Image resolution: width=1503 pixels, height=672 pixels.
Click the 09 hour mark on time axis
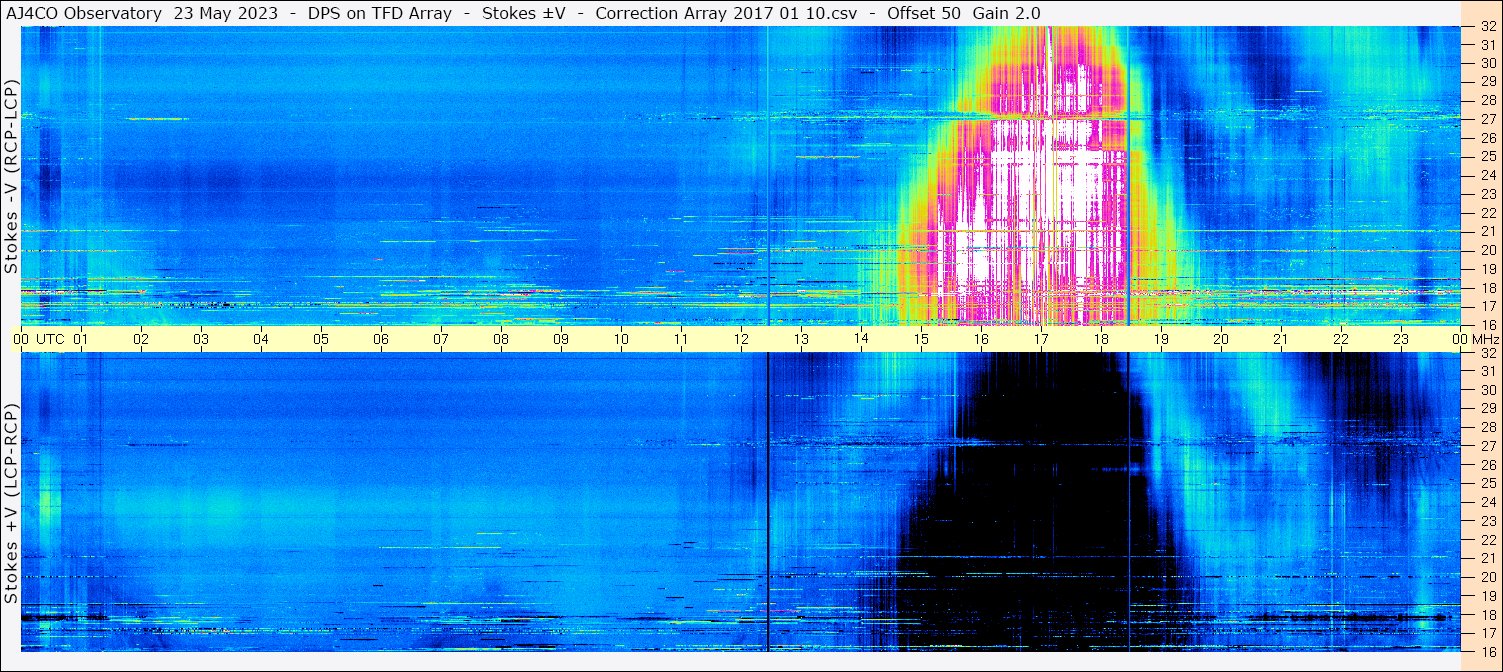561,339
